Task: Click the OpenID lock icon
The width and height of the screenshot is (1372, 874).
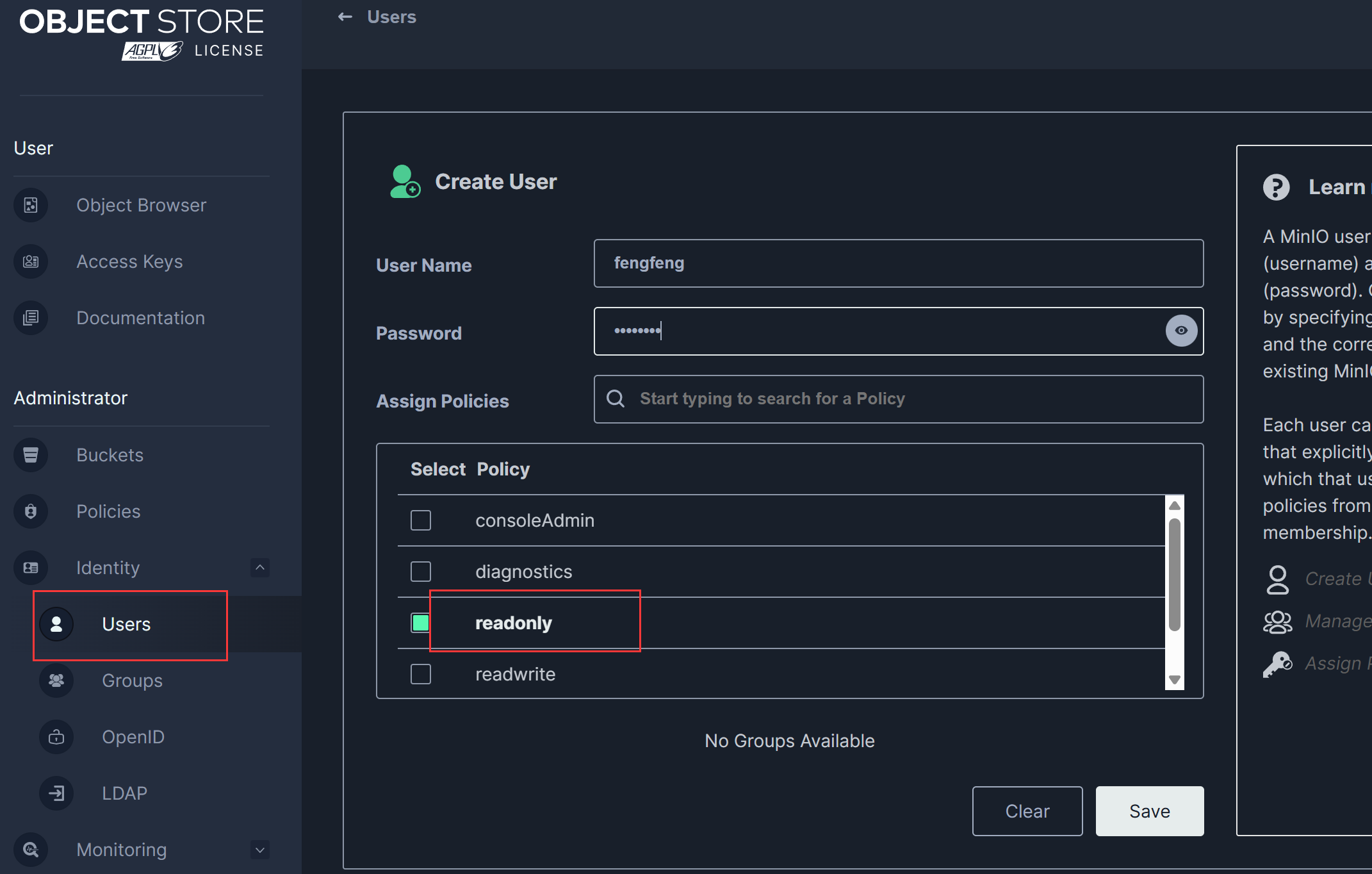Action: click(56, 737)
